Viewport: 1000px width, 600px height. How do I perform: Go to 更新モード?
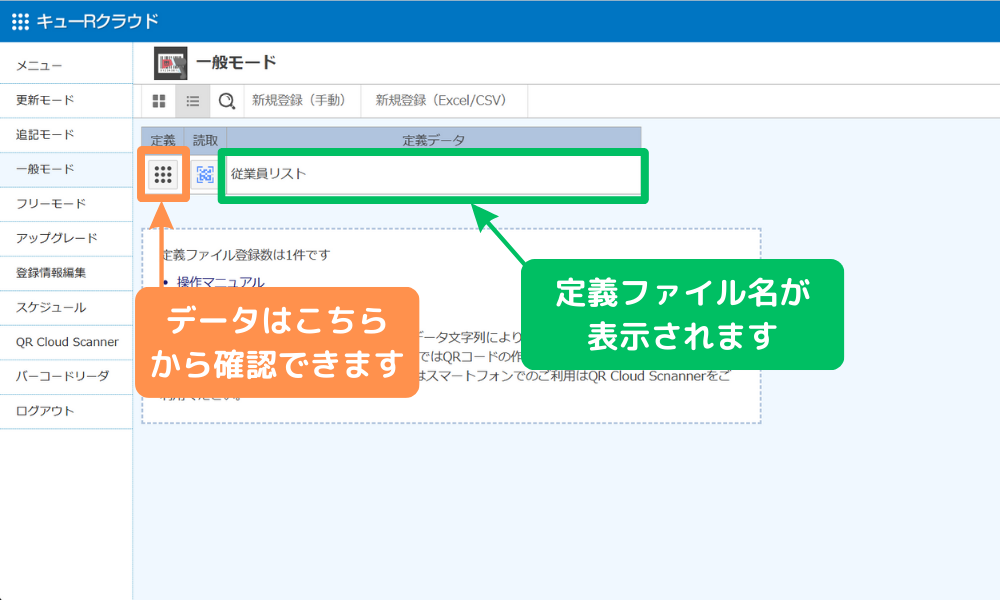66,100
